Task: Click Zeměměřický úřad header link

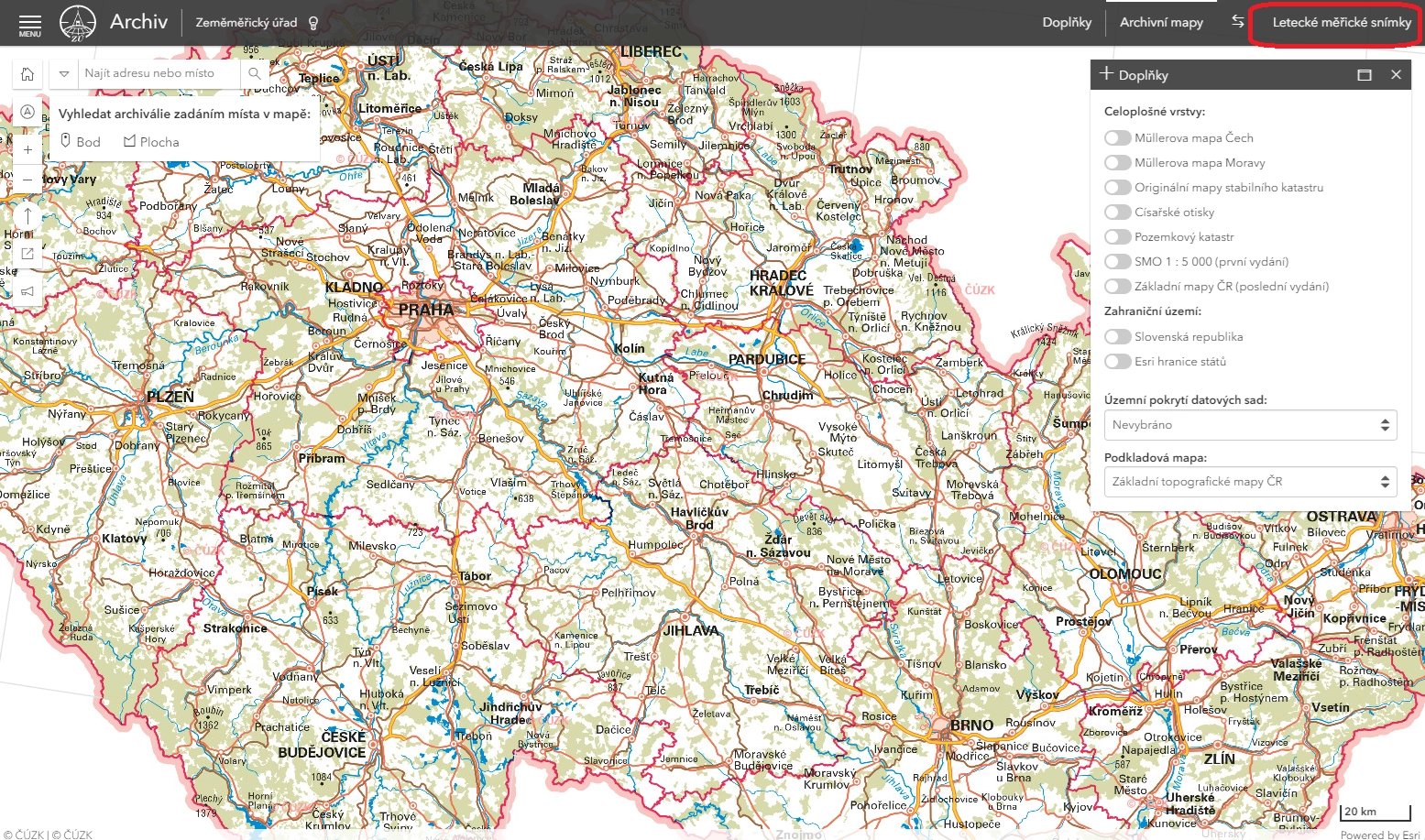Action: (x=247, y=22)
